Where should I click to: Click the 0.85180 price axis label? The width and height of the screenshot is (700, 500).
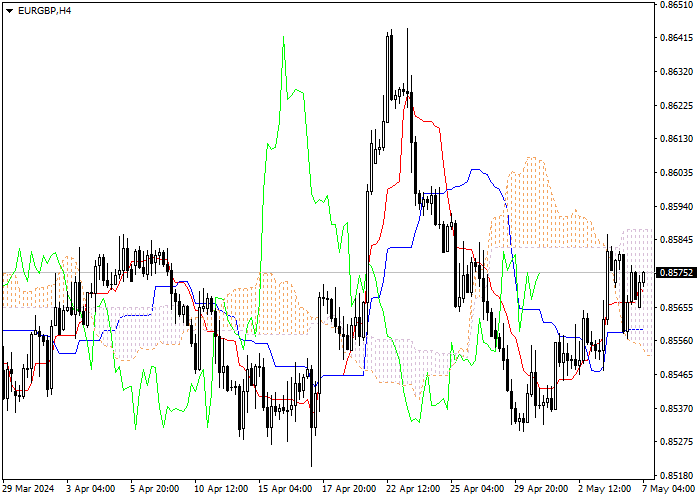(x=676, y=475)
